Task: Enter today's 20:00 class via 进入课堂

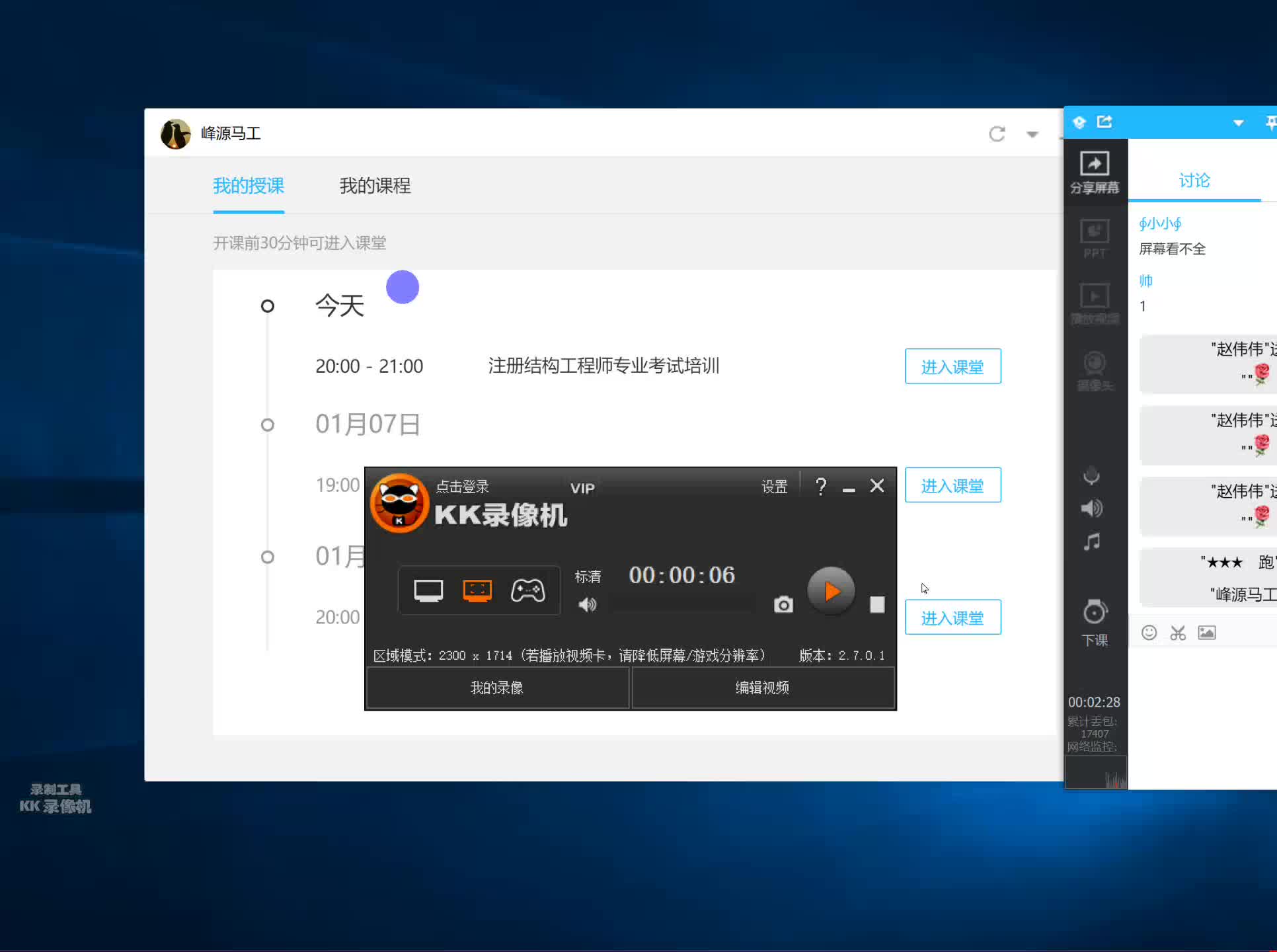Action: [x=952, y=366]
